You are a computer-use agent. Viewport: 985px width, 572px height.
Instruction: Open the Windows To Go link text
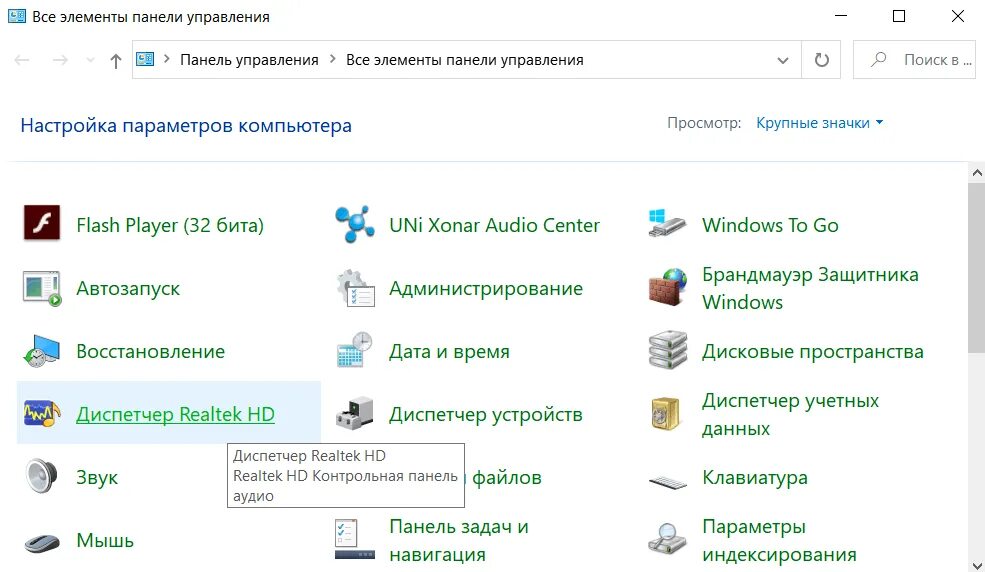tap(770, 225)
